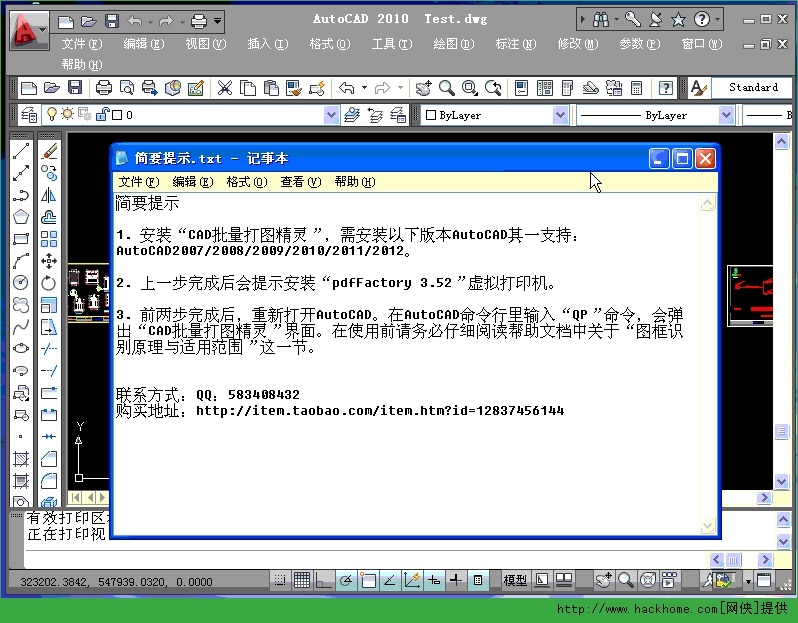Image resolution: width=798 pixels, height=623 pixels.
Task: Select the Line draw tool
Action: pos(21,151)
